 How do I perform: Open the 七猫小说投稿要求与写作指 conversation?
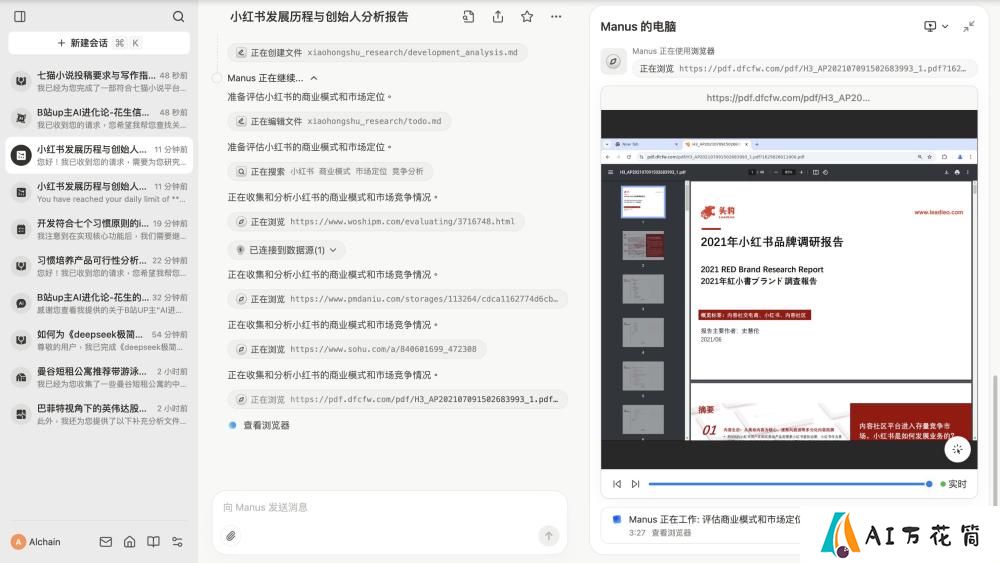[x=99, y=81]
